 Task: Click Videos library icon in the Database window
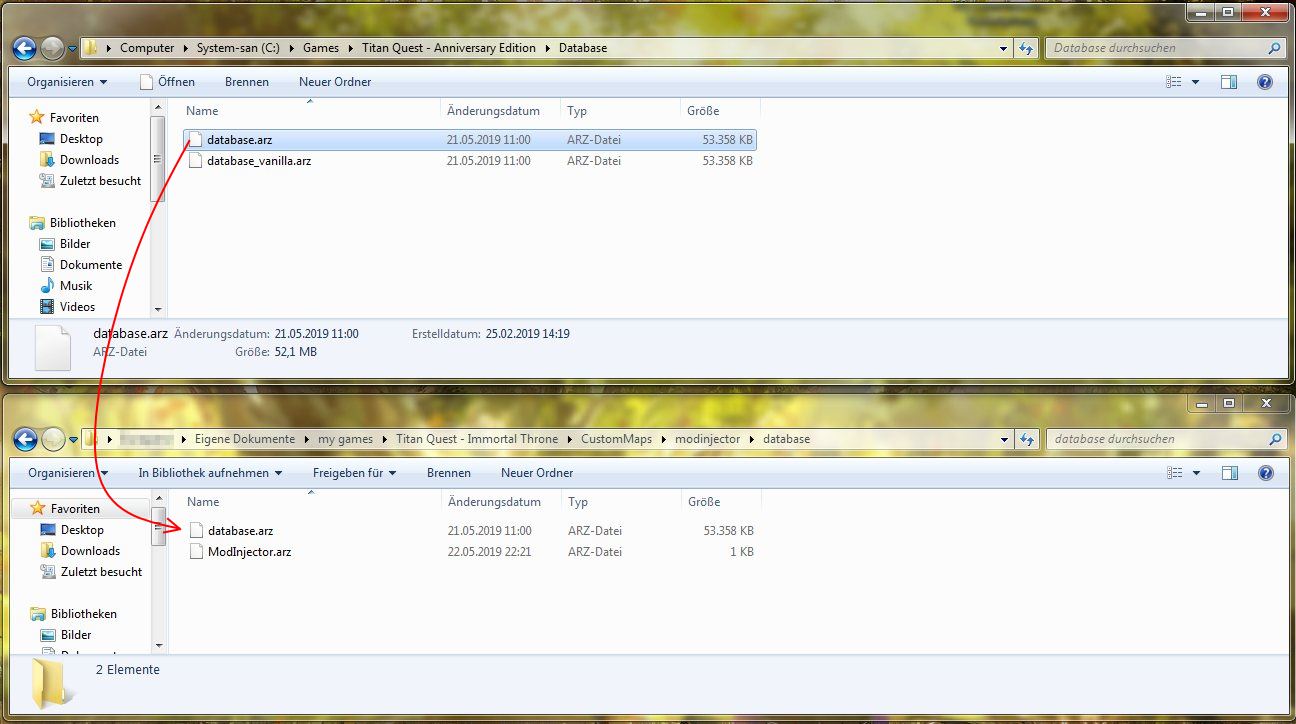pyautogui.click(x=47, y=307)
